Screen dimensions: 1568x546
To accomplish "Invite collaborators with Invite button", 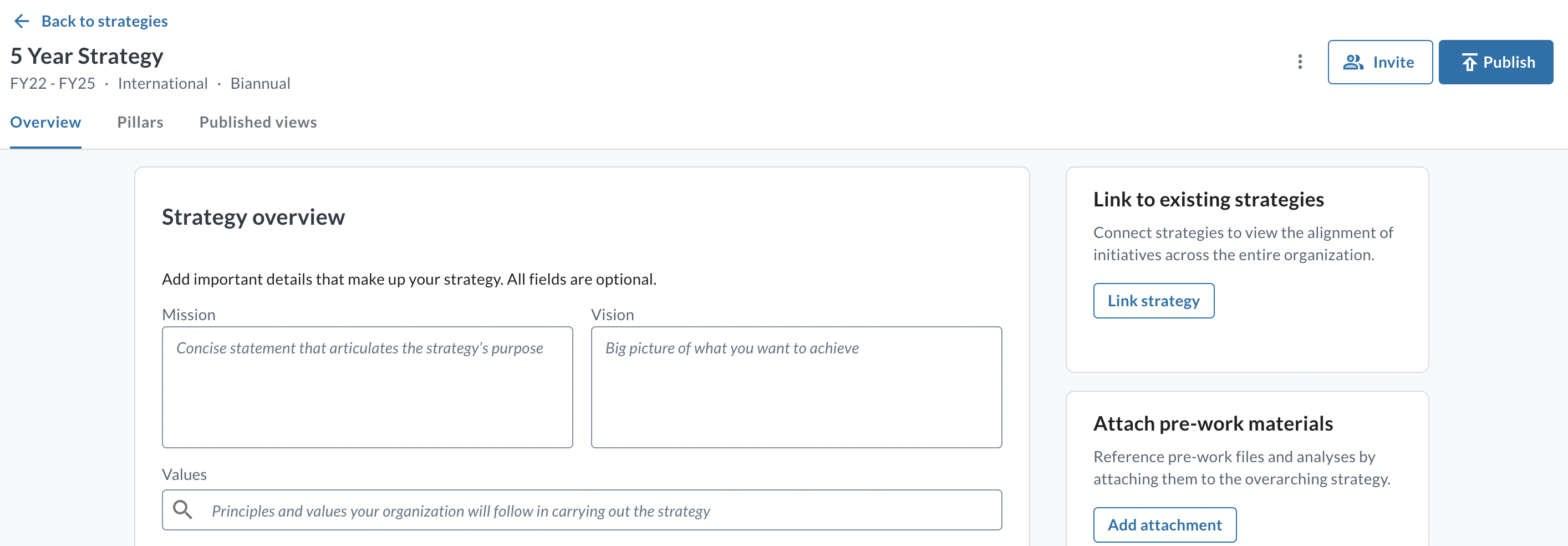I will click(x=1380, y=62).
